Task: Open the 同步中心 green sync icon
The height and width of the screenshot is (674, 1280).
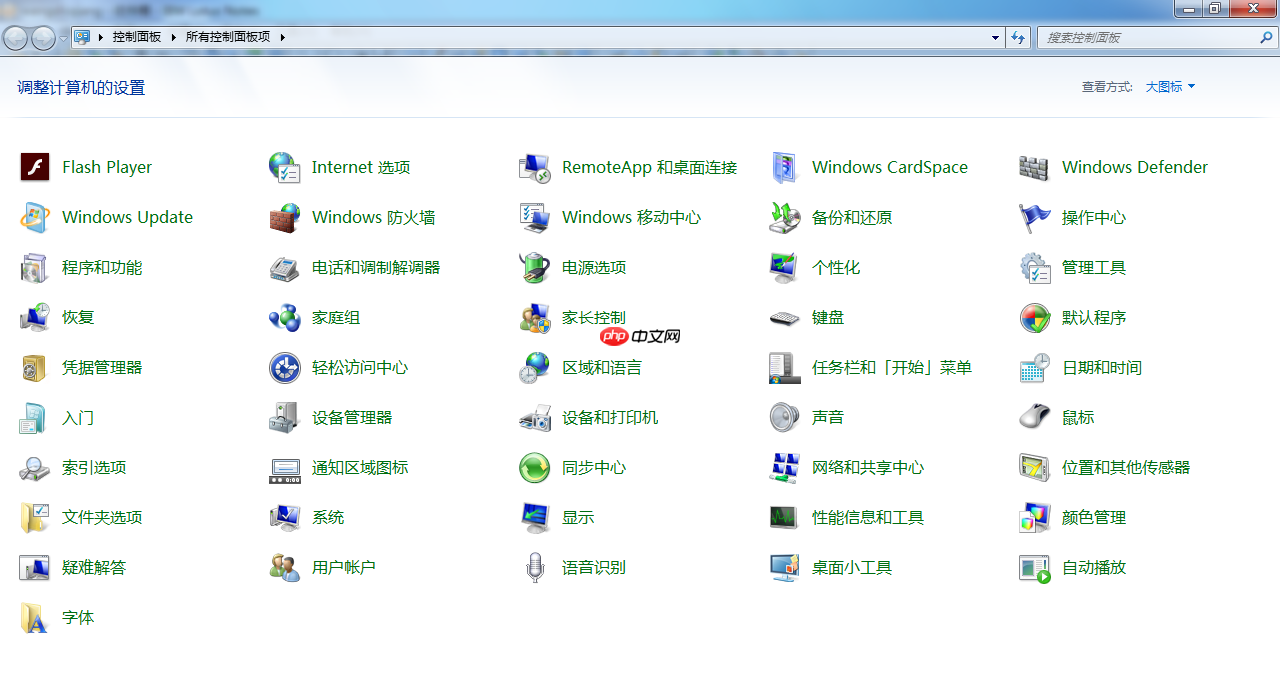Action: tap(535, 467)
